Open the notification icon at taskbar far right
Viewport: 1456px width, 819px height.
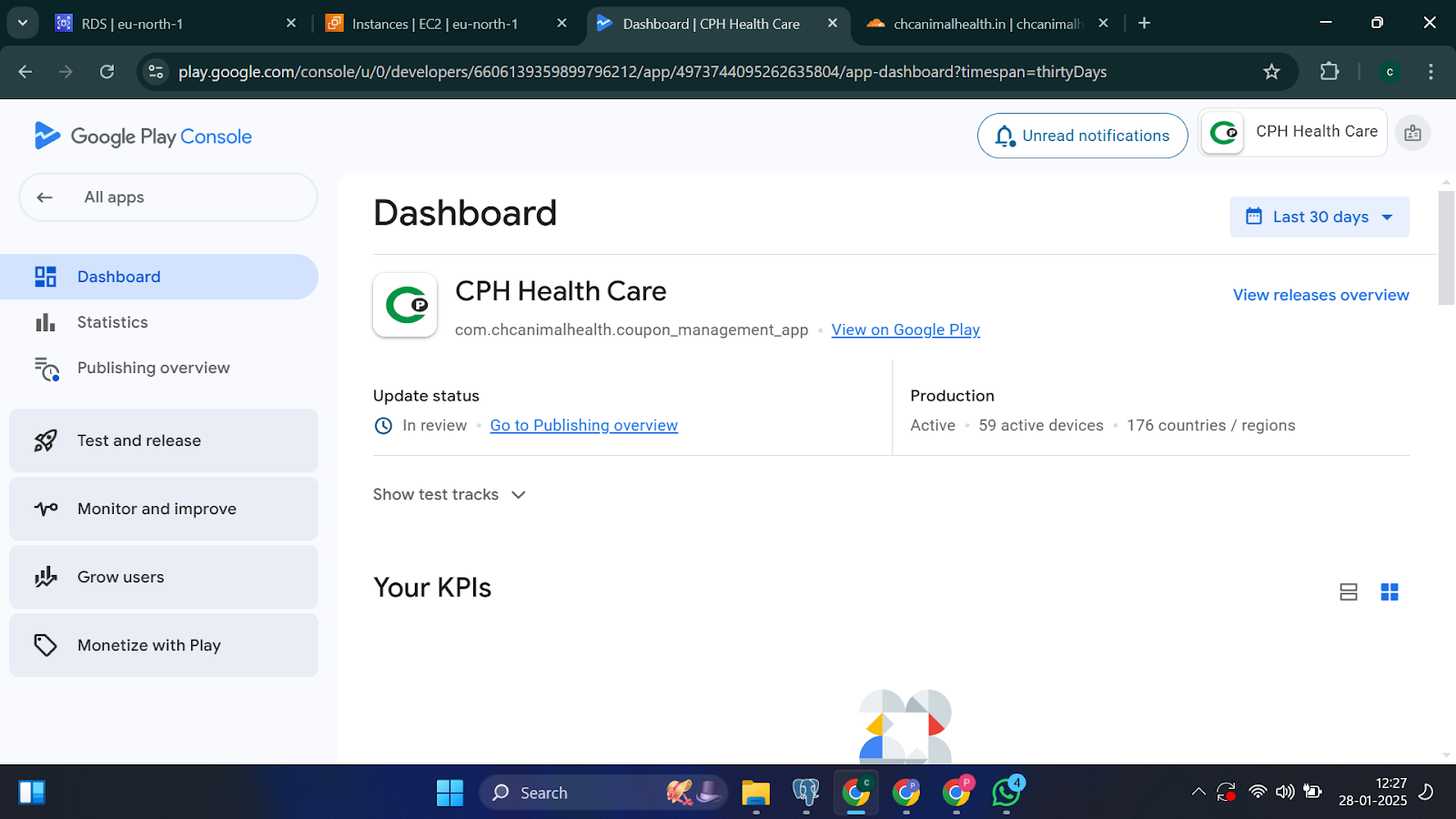(x=1427, y=792)
